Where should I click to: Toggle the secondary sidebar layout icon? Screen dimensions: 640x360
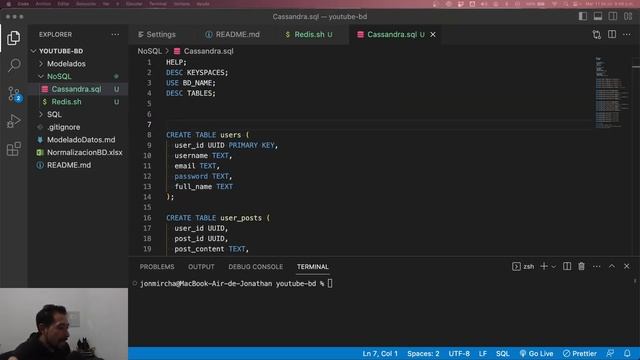coord(613,16)
